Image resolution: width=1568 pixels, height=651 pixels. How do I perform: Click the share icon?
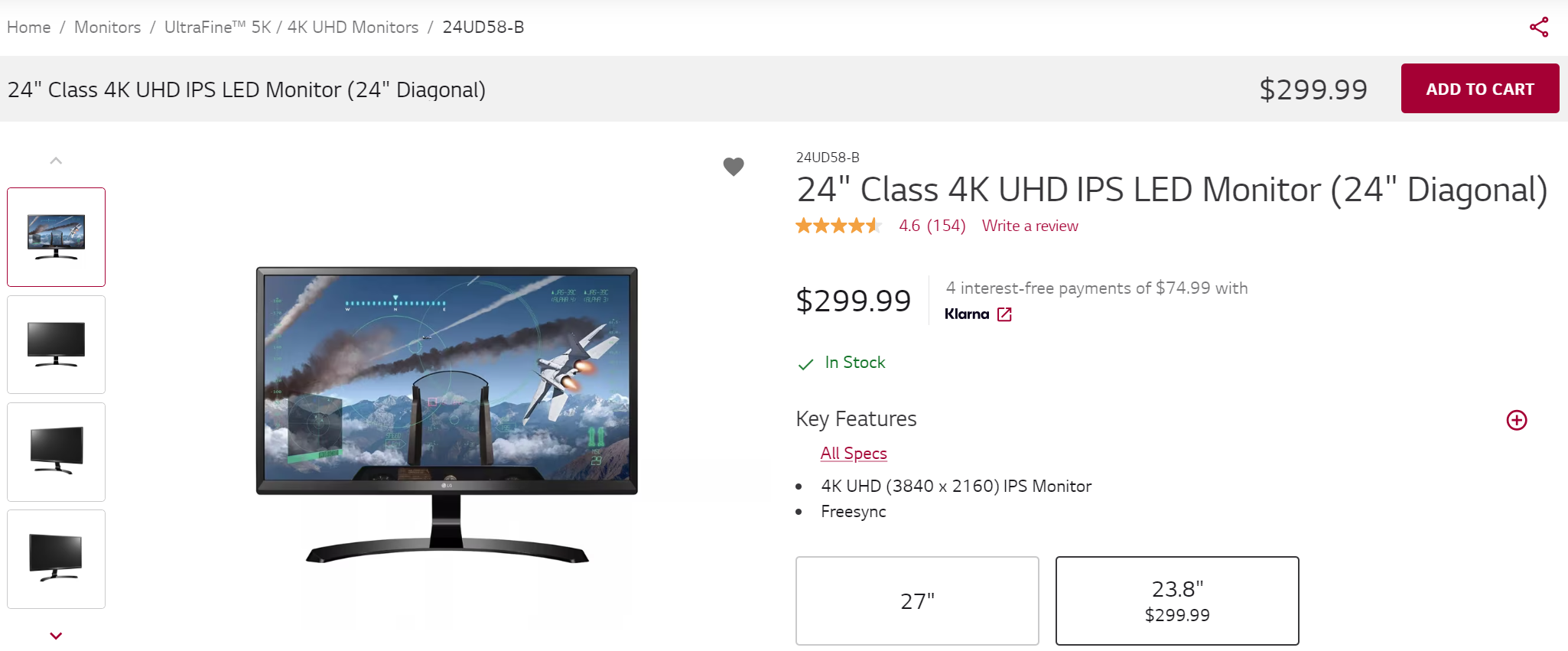click(x=1539, y=27)
